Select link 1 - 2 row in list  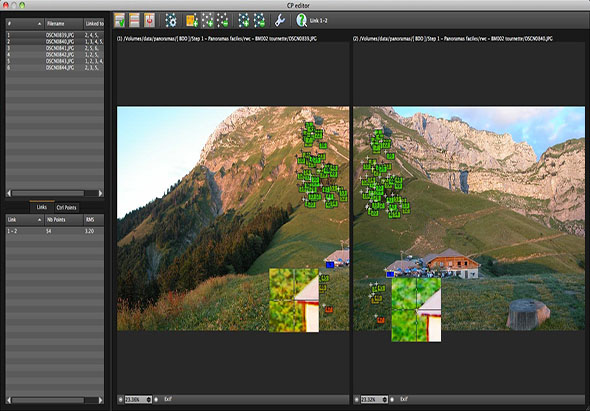click(x=55, y=231)
